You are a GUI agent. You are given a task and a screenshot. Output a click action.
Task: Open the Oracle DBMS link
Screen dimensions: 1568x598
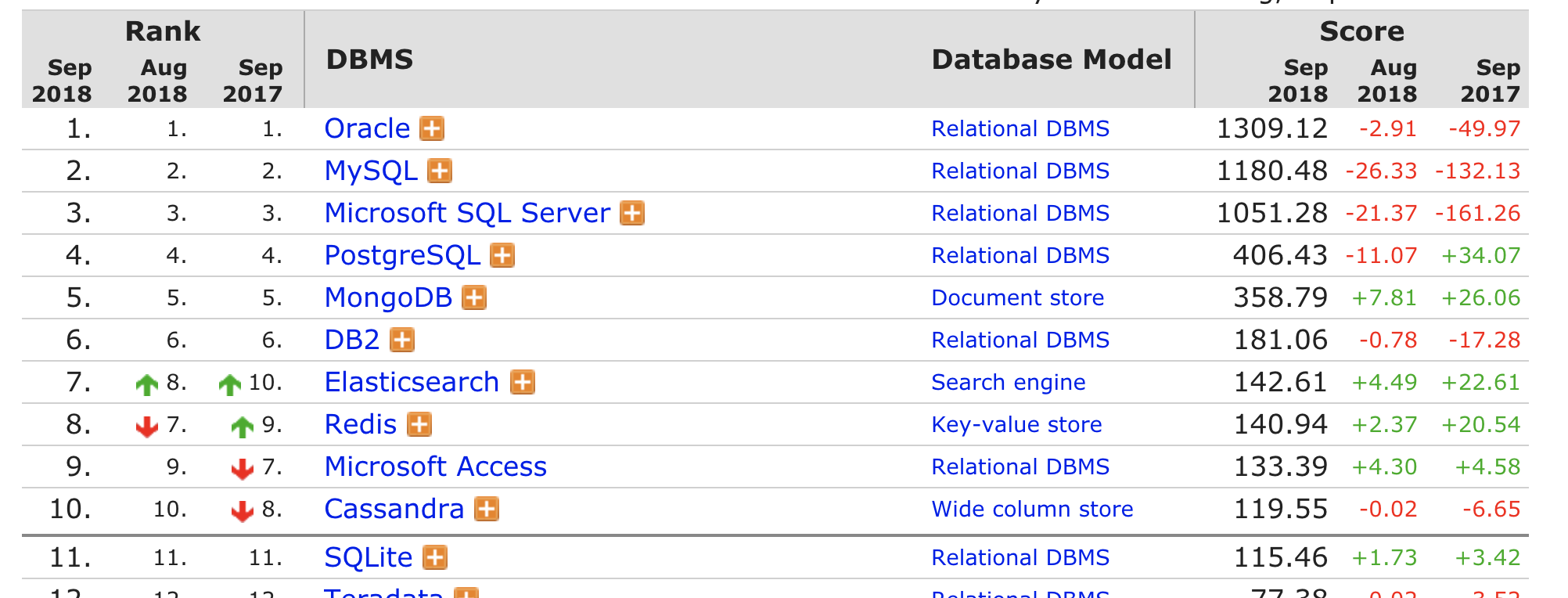point(367,128)
